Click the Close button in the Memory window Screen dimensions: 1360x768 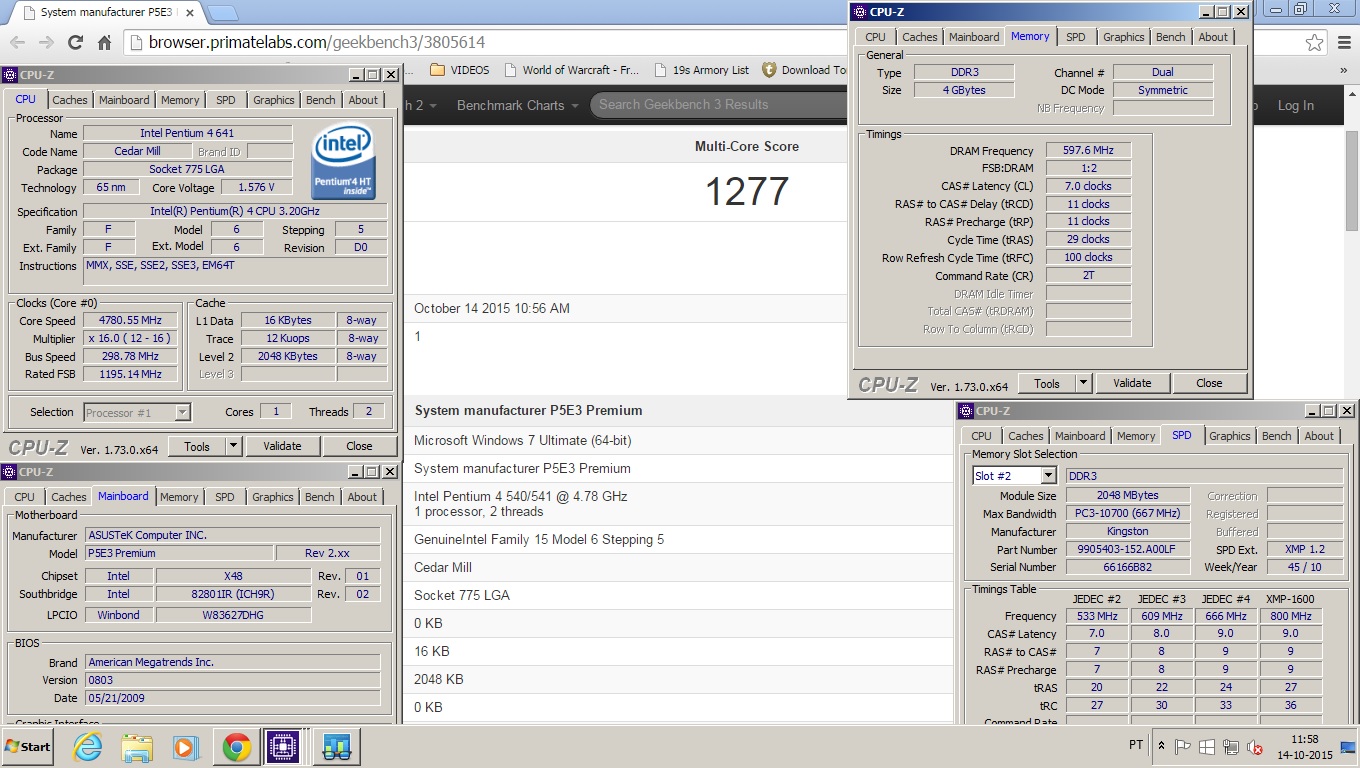point(1209,383)
